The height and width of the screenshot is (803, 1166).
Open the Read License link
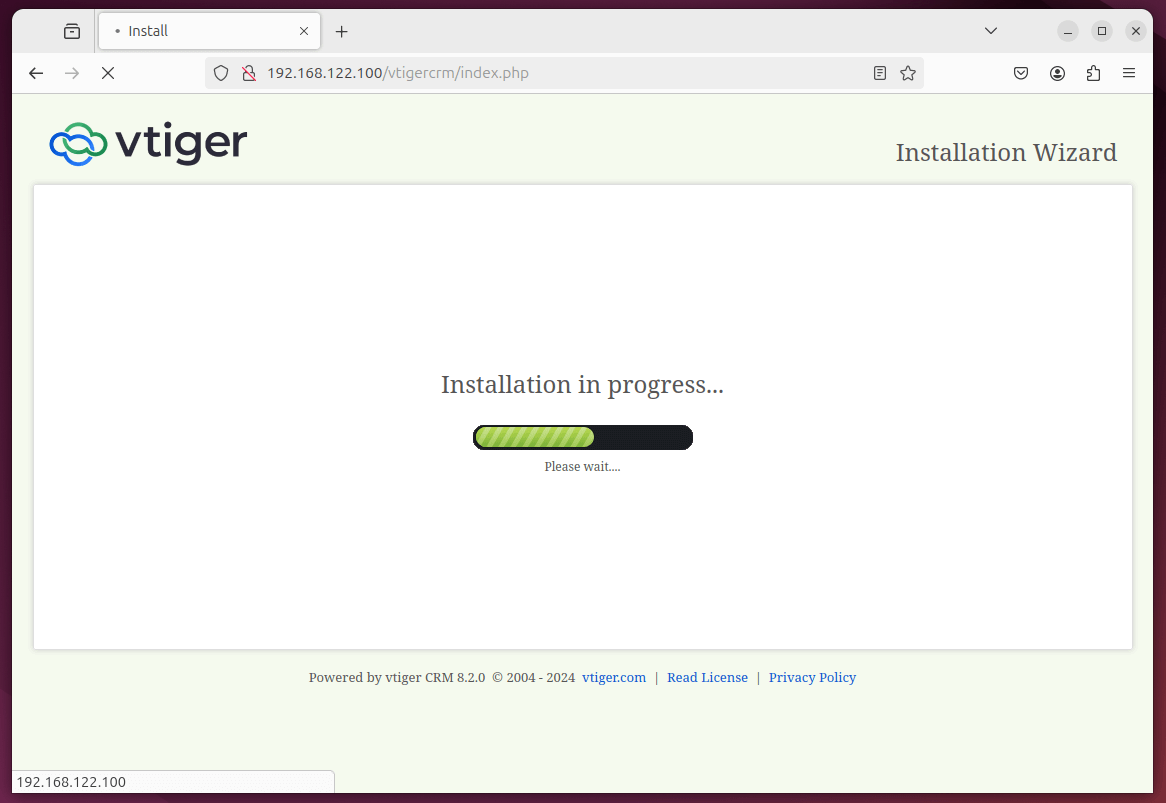point(707,677)
